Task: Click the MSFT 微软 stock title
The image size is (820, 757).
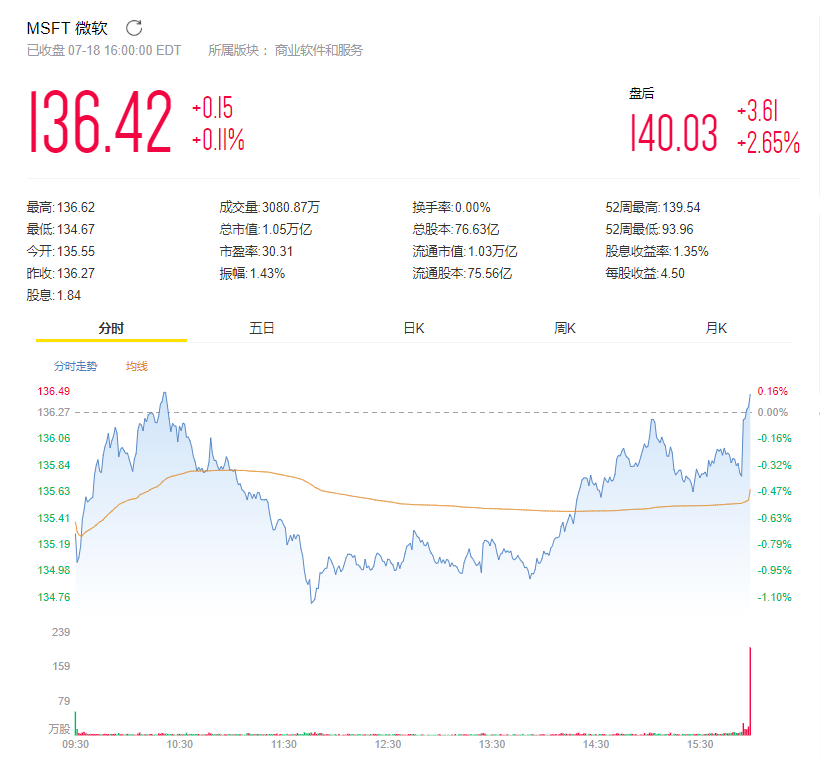Action: tap(67, 28)
